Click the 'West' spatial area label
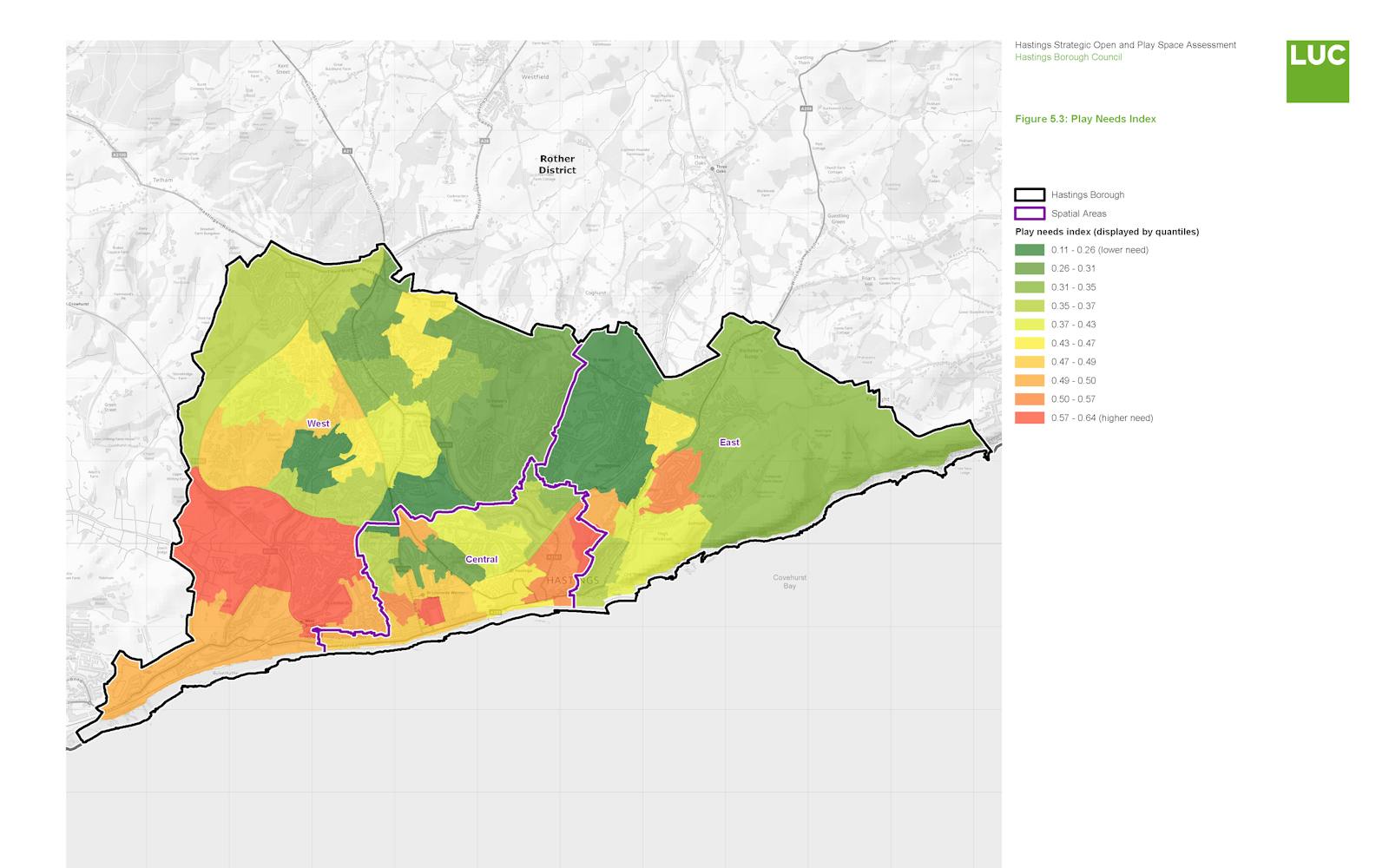1389x868 pixels. pyautogui.click(x=318, y=424)
